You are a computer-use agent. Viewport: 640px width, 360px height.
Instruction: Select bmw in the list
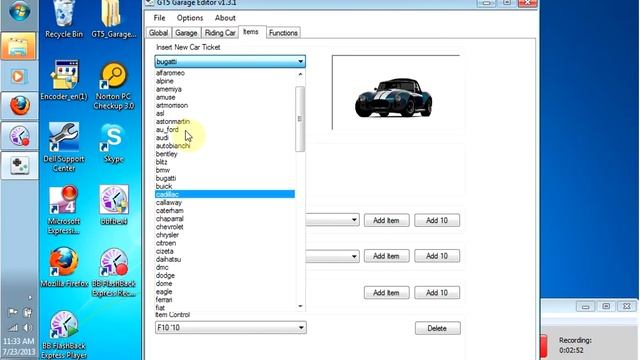[163, 170]
